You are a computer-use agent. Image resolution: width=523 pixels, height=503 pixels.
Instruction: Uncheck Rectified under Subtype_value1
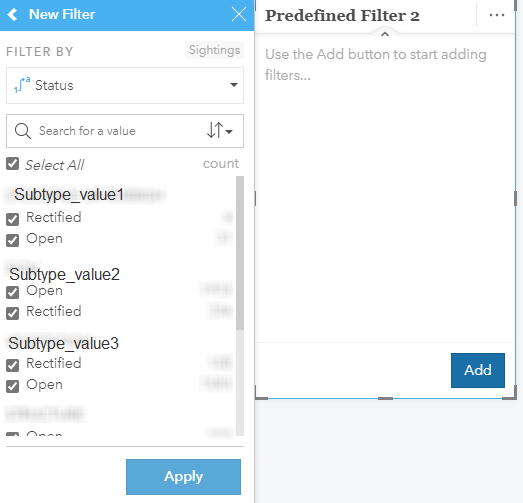pos(13,219)
